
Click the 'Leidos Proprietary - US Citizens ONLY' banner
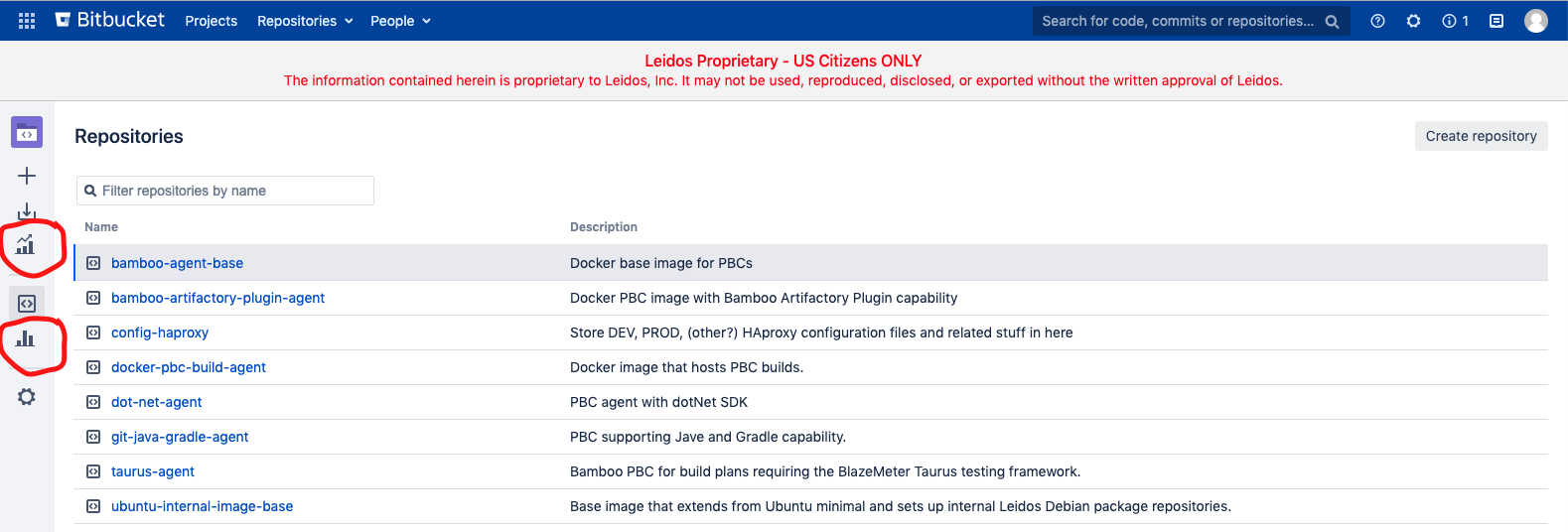pos(784,61)
